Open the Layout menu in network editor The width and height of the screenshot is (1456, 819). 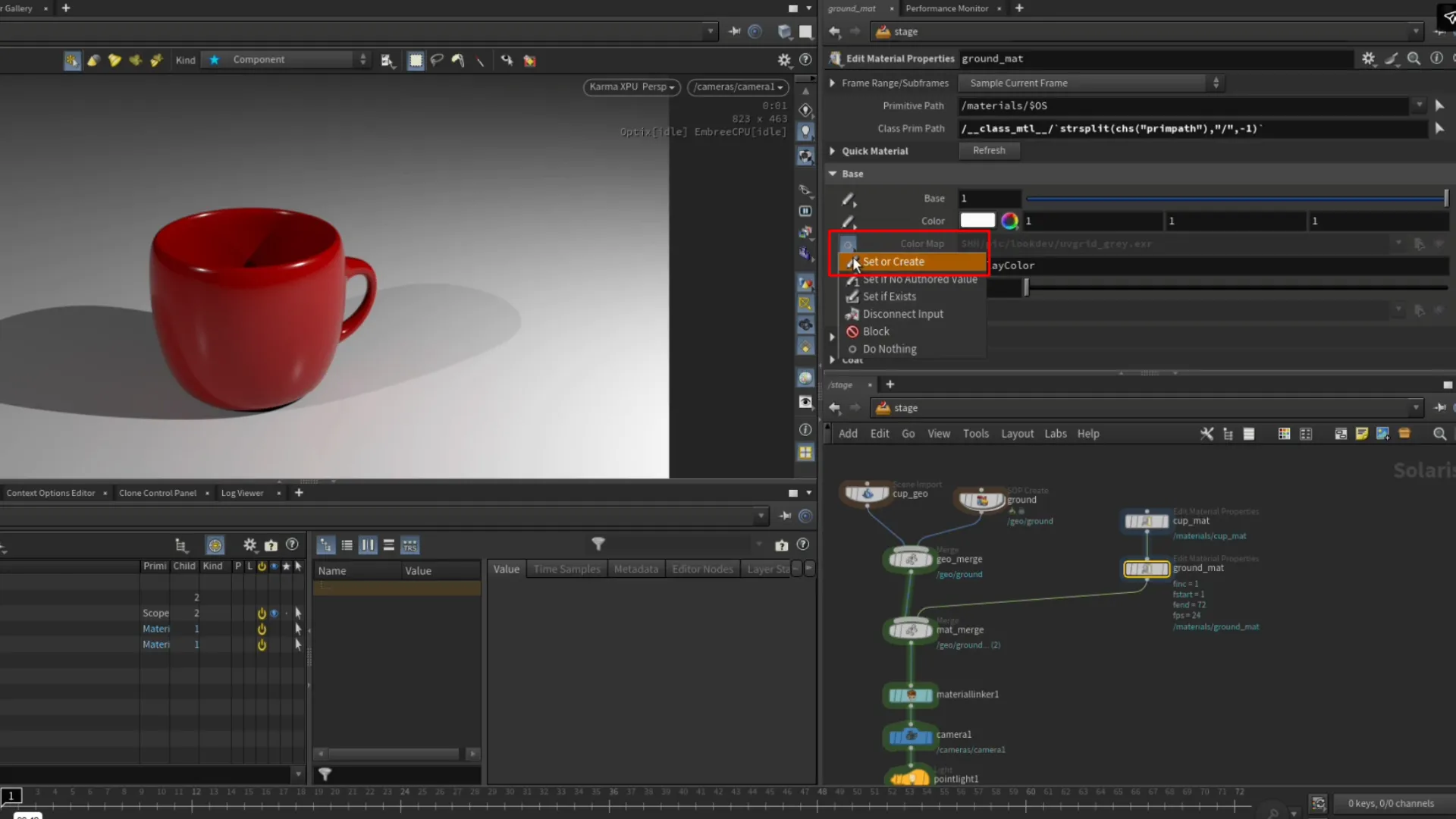[1017, 434]
